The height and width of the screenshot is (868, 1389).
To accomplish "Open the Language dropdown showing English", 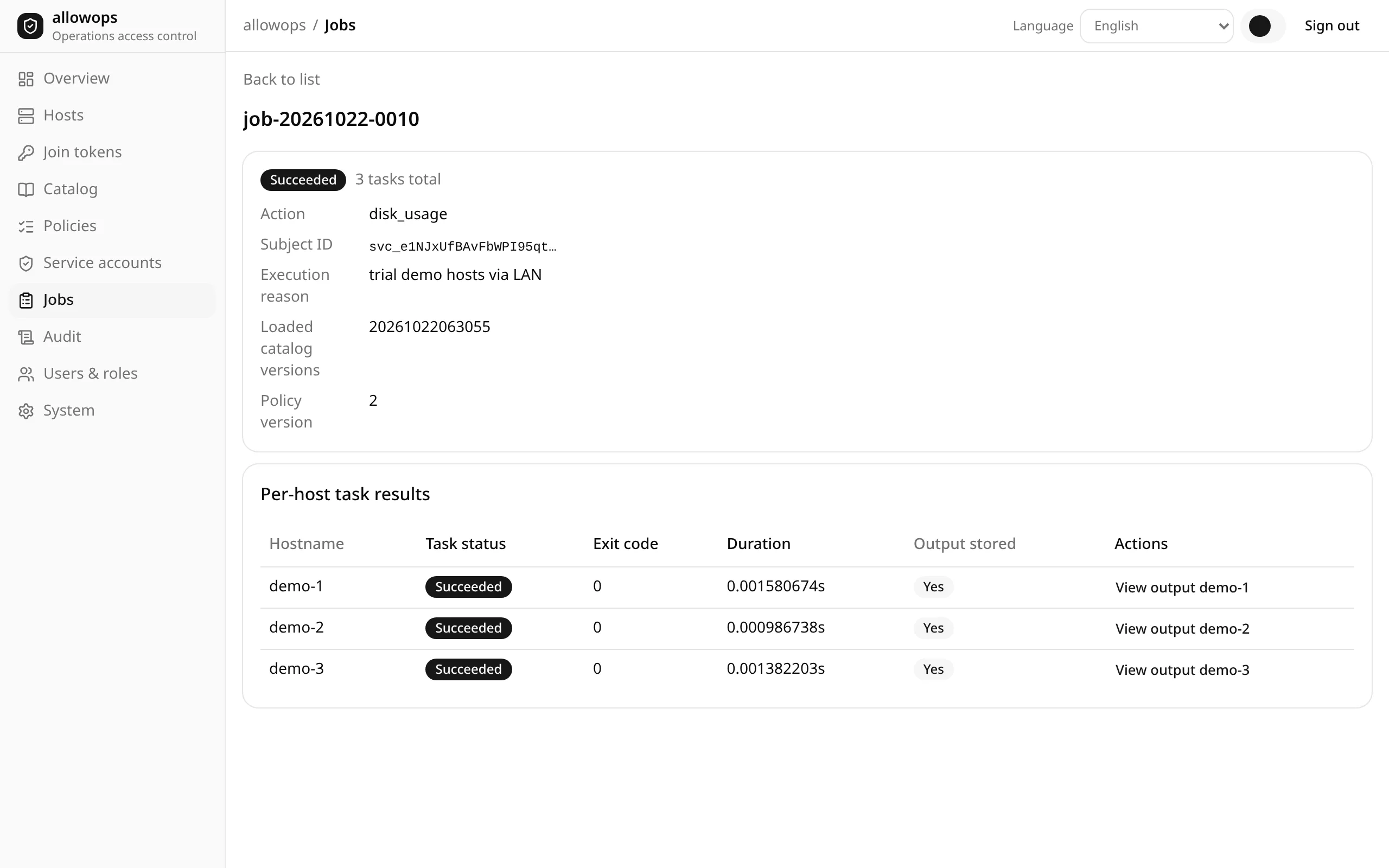I will tap(1157, 26).
